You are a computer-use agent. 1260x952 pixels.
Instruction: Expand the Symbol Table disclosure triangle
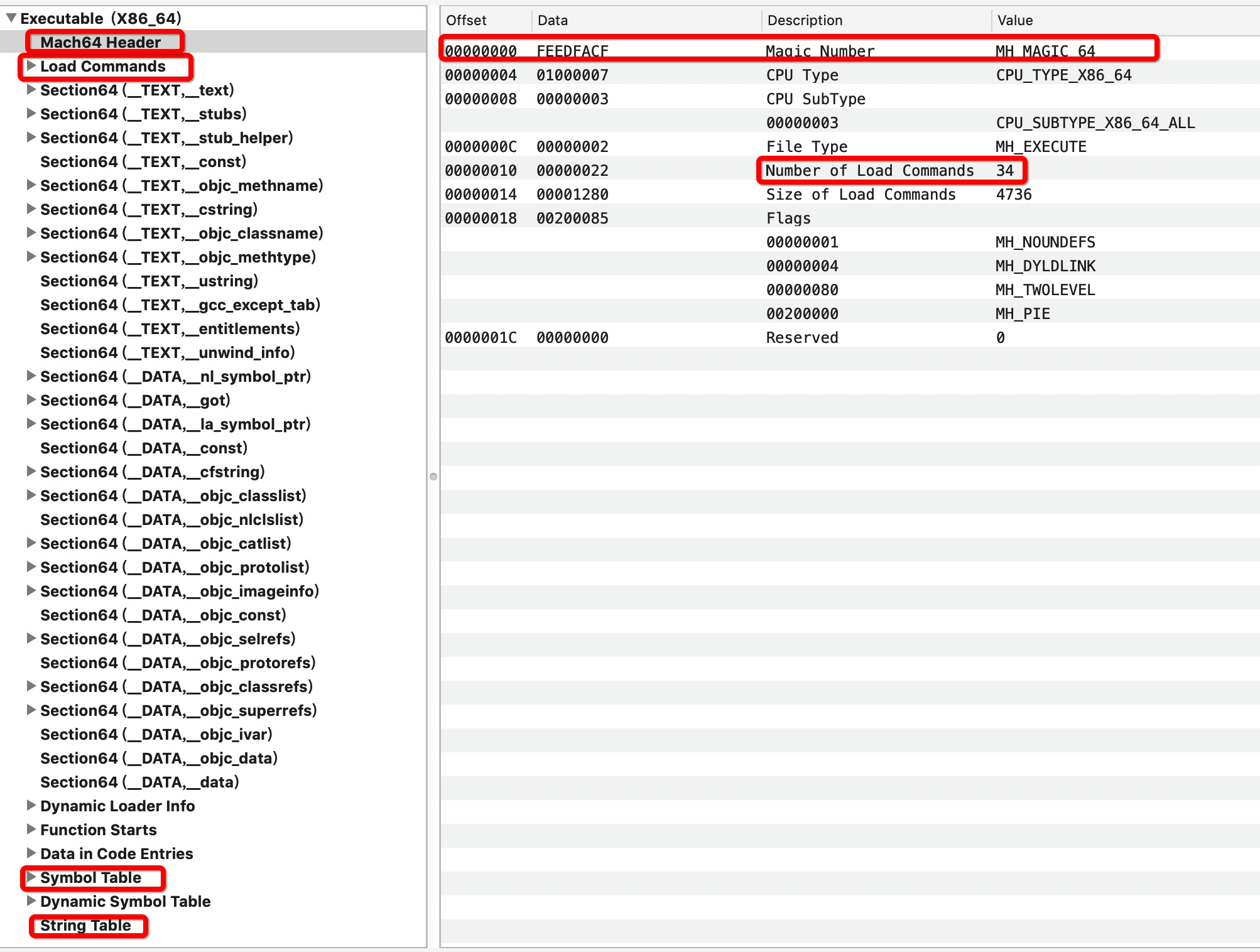click(31, 877)
